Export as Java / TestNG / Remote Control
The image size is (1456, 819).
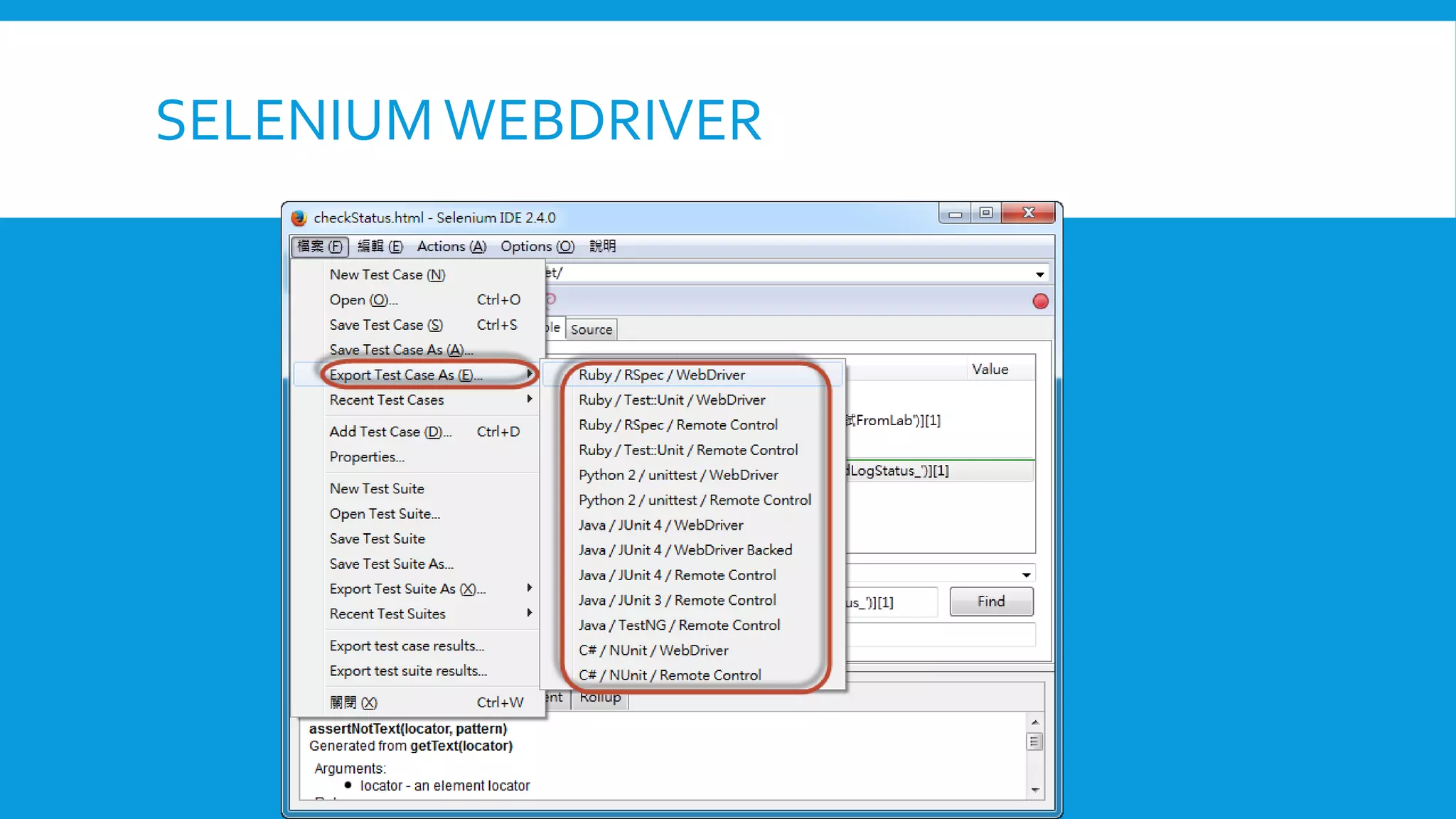[693, 625]
